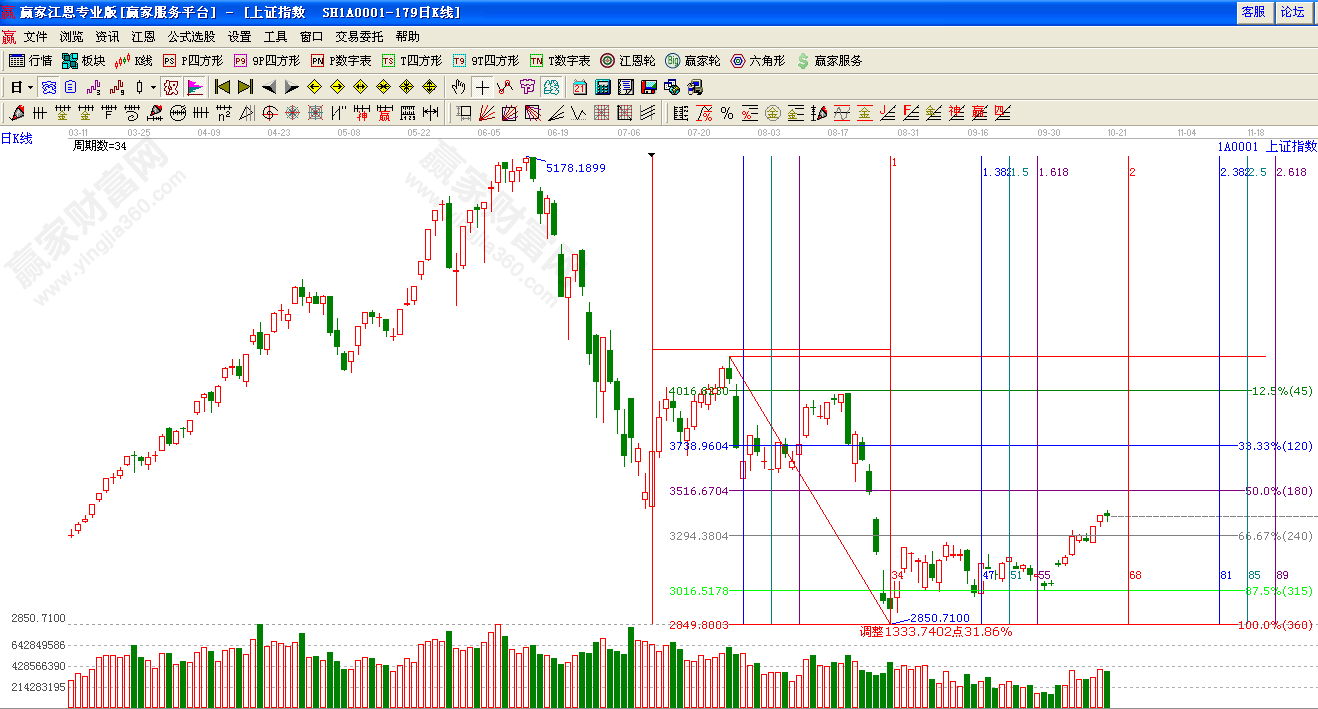Jump to first bar with skip-to-start arrow
The width and height of the screenshot is (1318, 709).
(222, 87)
